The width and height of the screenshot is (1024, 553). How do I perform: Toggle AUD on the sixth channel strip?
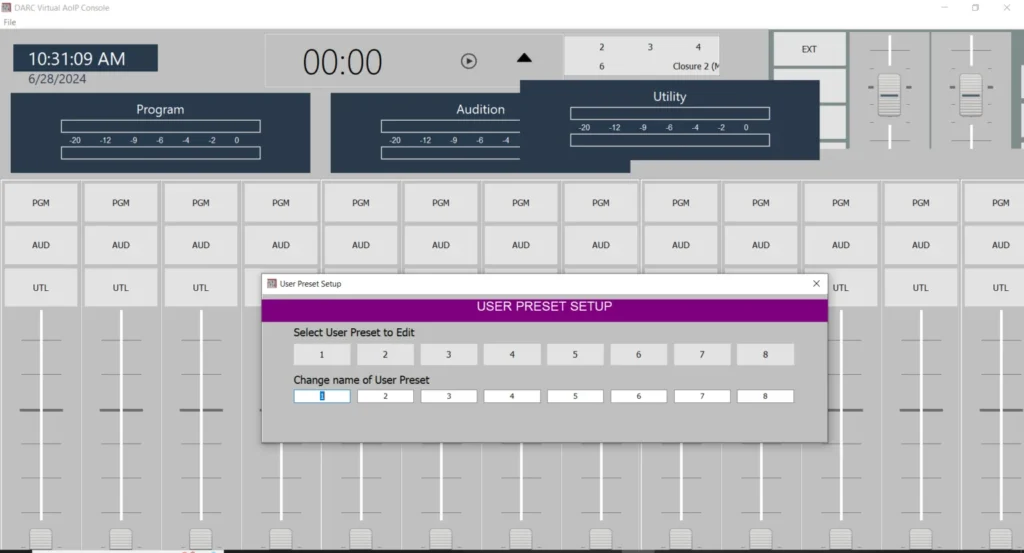(x=441, y=245)
